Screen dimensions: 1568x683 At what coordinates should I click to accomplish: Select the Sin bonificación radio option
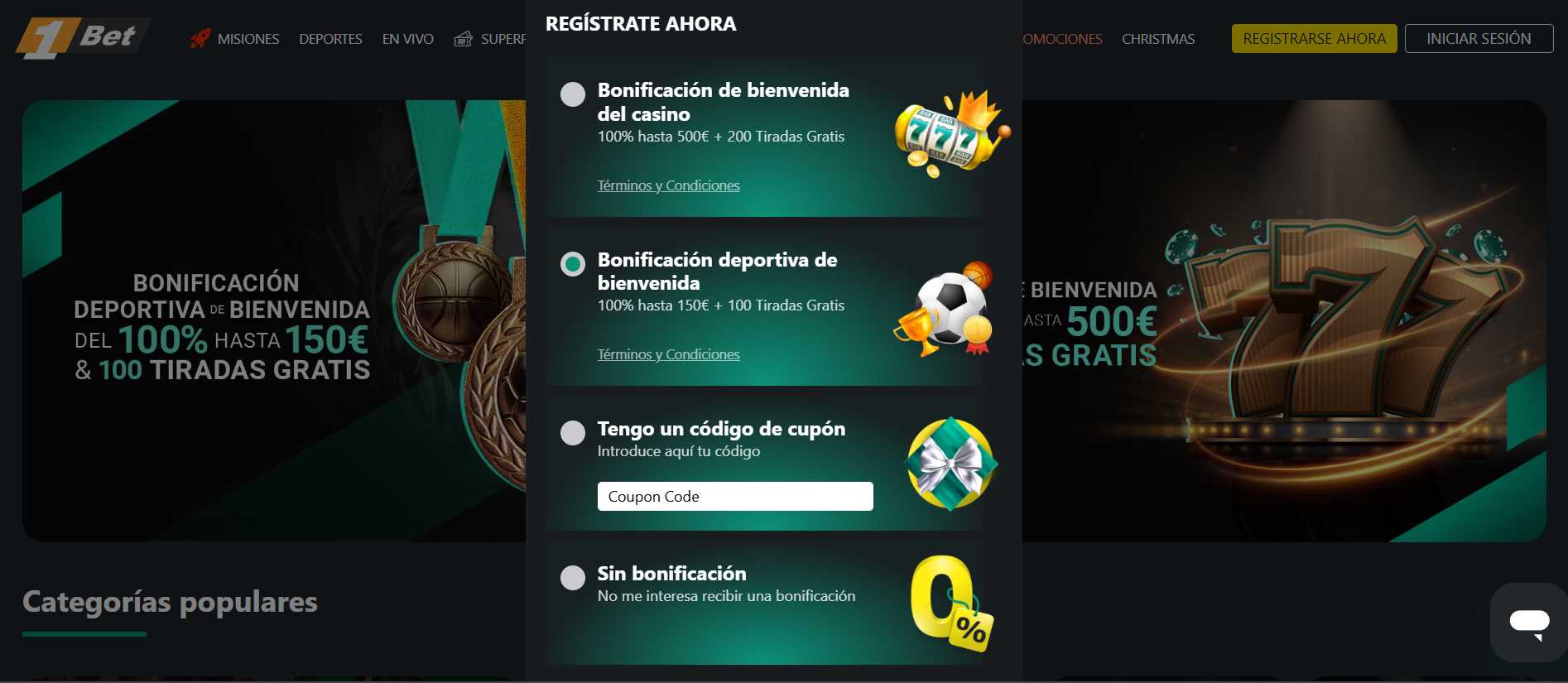coord(573,578)
